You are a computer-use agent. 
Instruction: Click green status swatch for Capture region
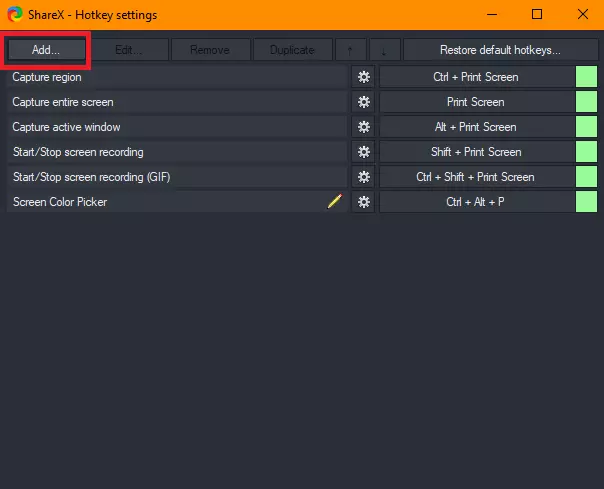tap(586, 77)
